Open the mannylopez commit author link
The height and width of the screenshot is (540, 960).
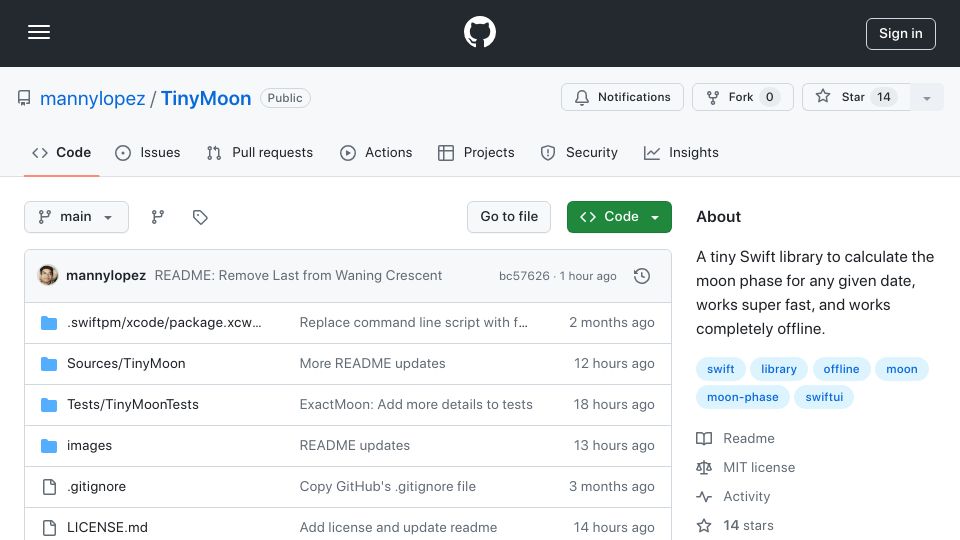(x=106, y=276)
